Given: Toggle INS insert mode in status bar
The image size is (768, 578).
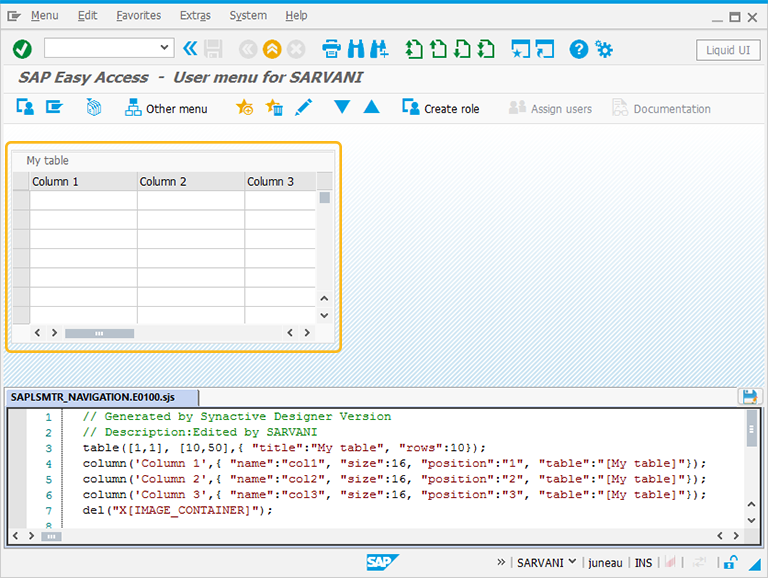Looking at the screenshot, I should 643,563.
